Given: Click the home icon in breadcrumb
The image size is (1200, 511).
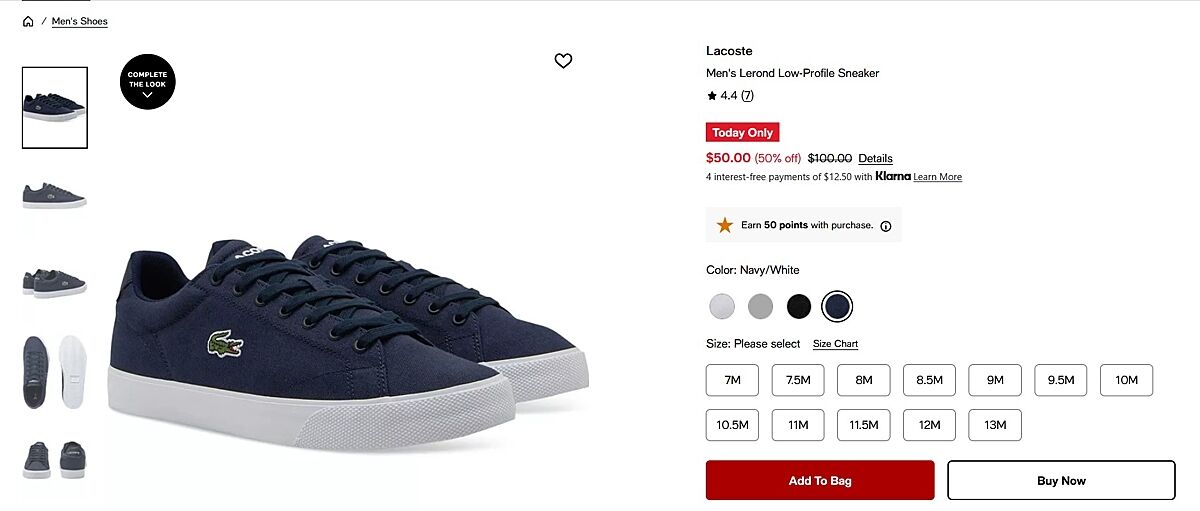Looking at the screenshot, I should pyautogui.click(x=28, y=21).
